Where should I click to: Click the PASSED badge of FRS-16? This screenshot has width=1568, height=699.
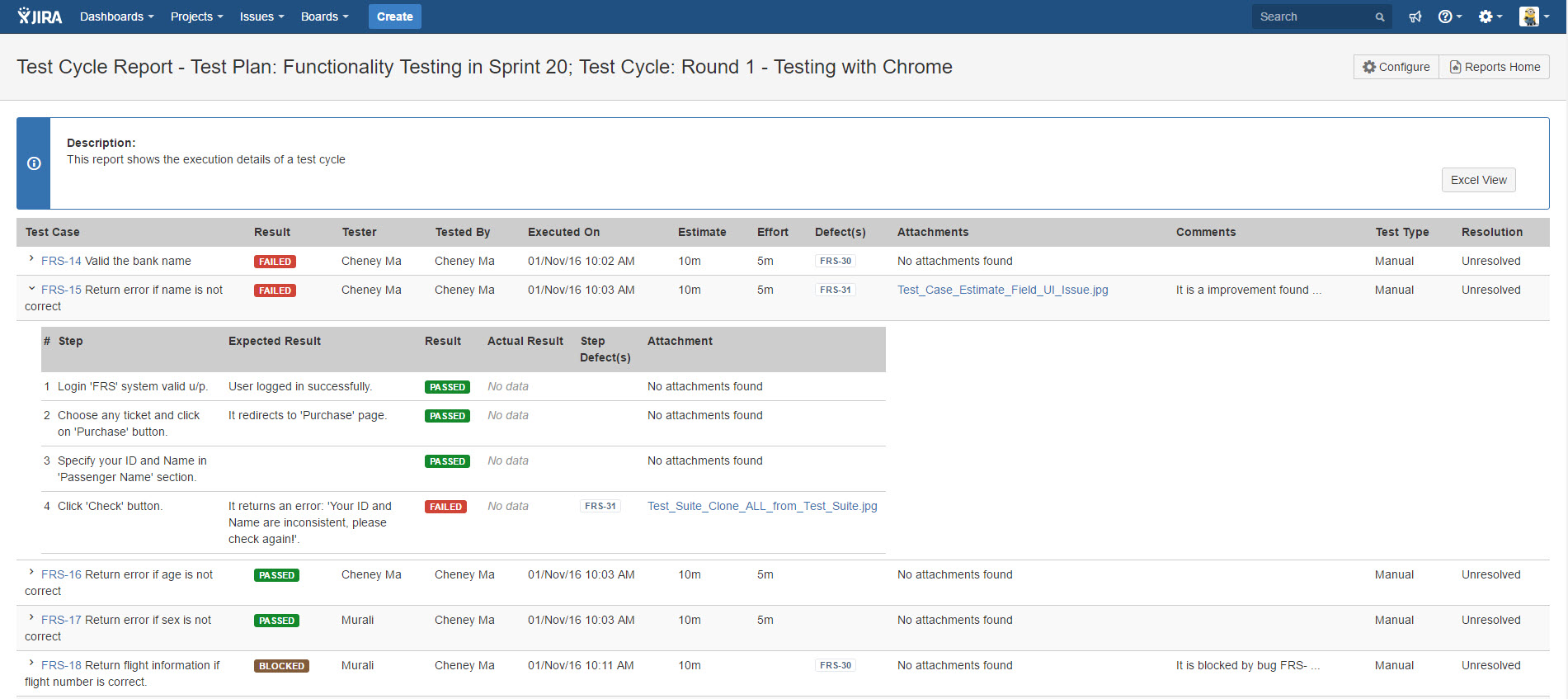coord(276,575)
